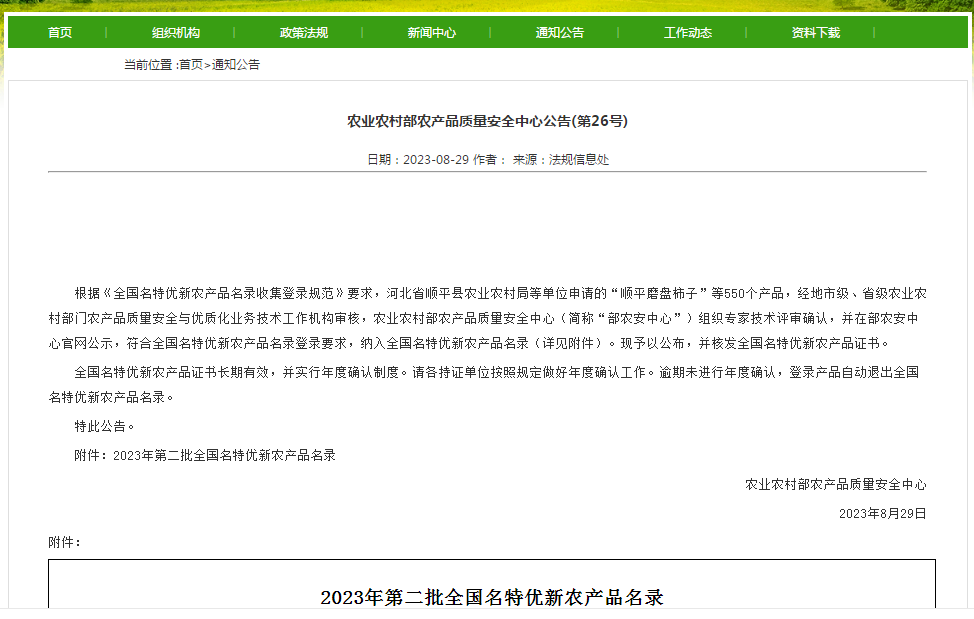The image size is (974, 619).
Task: Go to the 政策法规 section
Action: [304, 33]
